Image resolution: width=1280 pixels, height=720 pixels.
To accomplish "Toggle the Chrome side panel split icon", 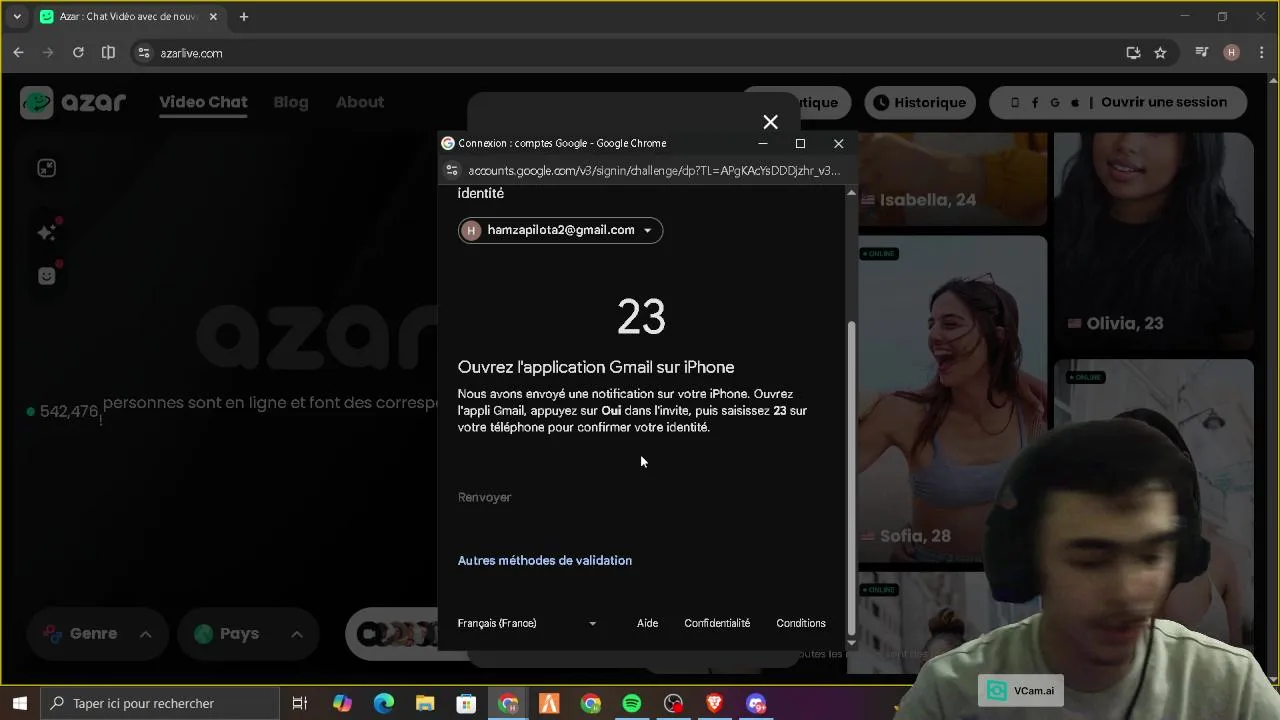I will pyautogui.click(x=108, y=53).
